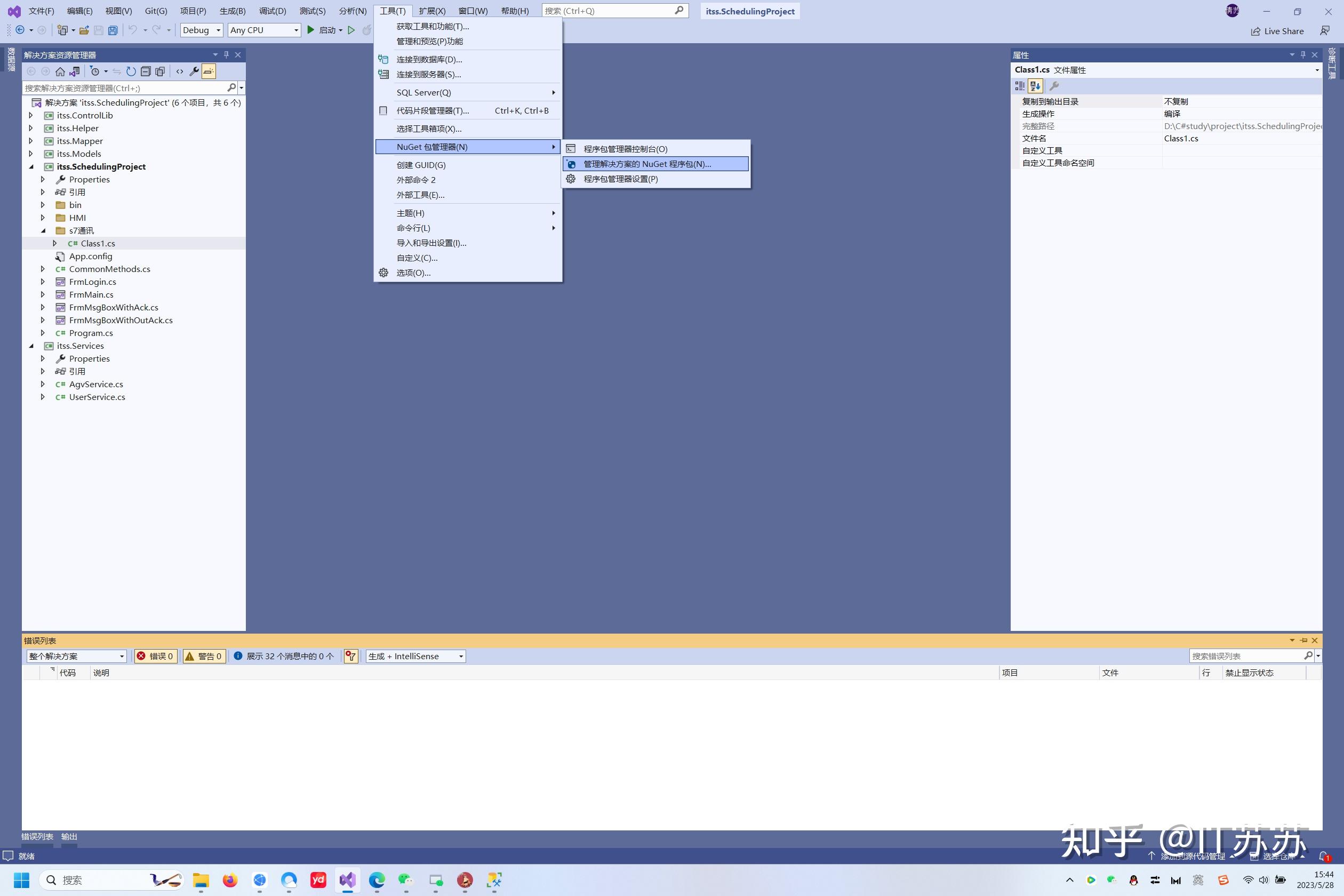Image resolution: width=1344 pixels, height=896 pixels.
Task: Click the Home icon in Solution Explorer
Action: click(60, 71)
